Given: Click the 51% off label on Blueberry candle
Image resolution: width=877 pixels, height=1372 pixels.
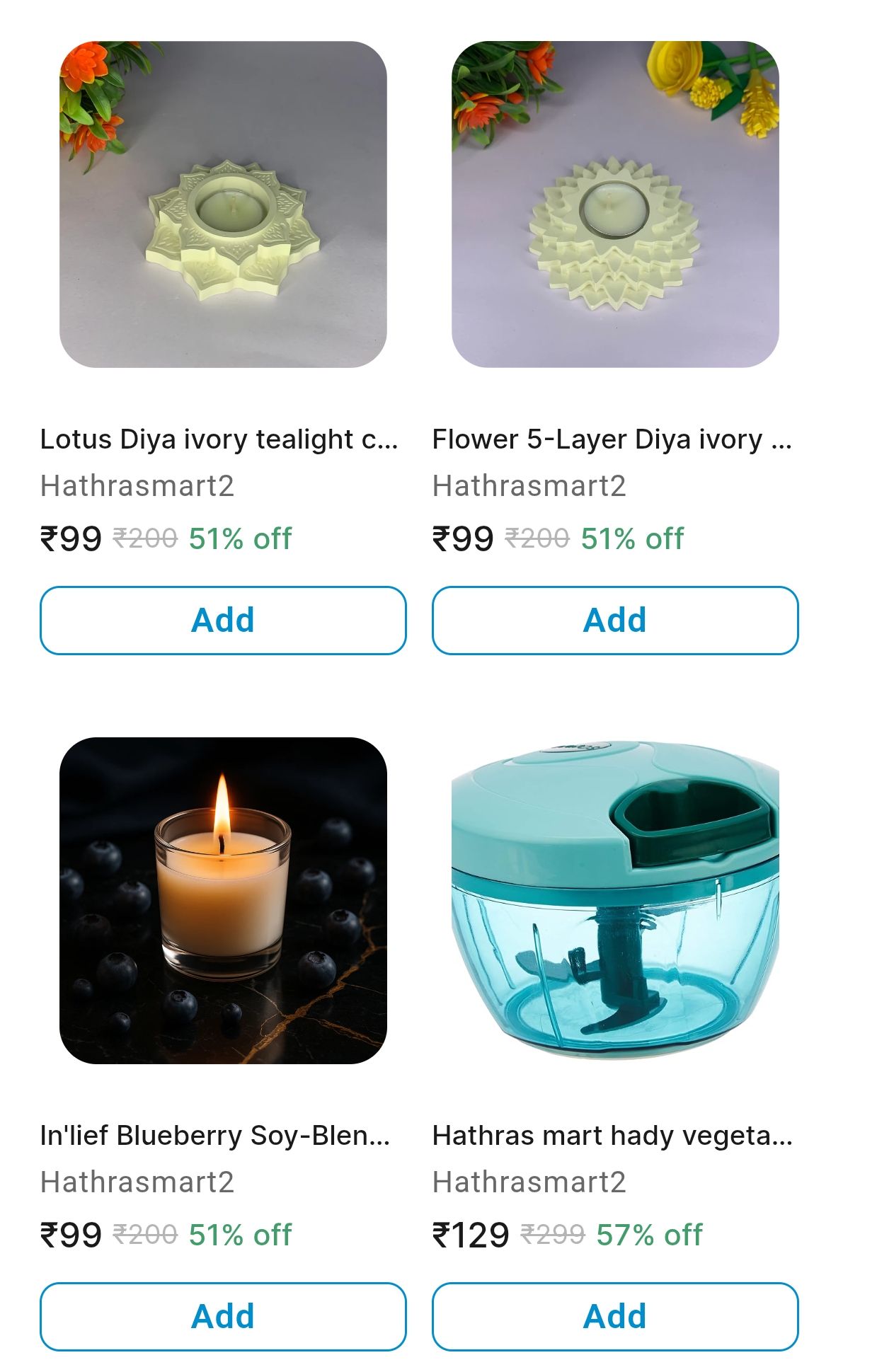Looking at the screenshot, I should [x=240, y=1235].
